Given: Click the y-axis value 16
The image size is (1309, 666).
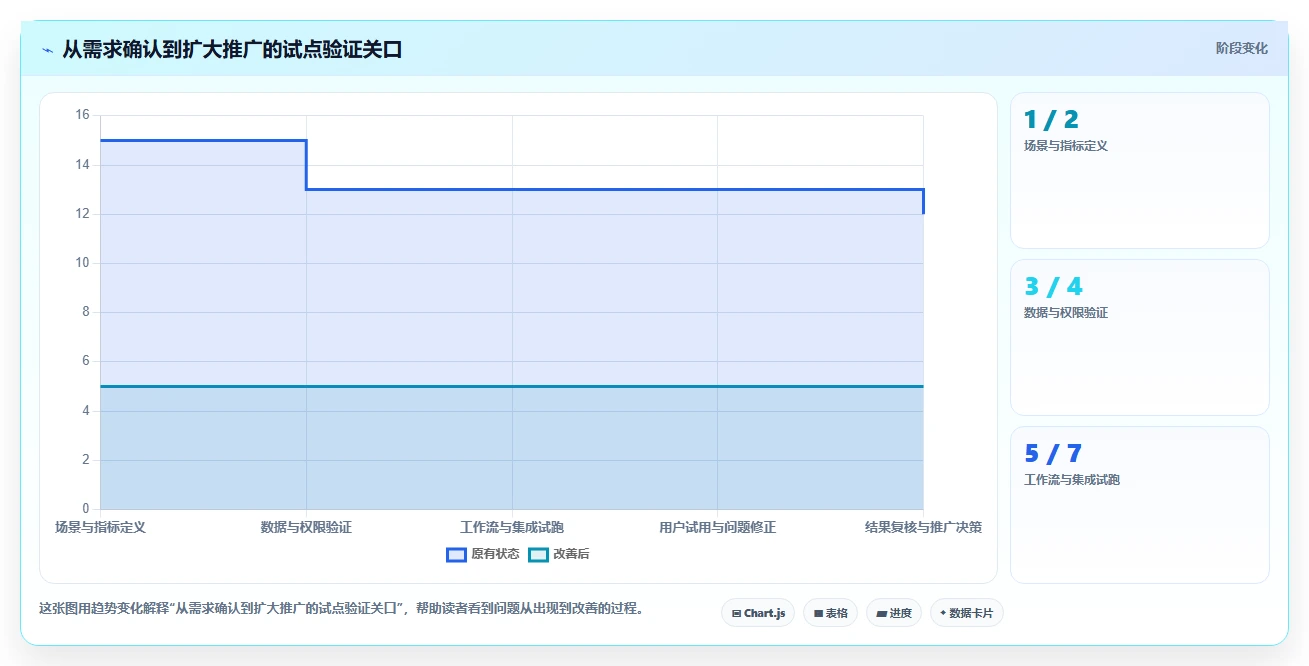Looking at the screenshot, I should [x=82, y=115].
